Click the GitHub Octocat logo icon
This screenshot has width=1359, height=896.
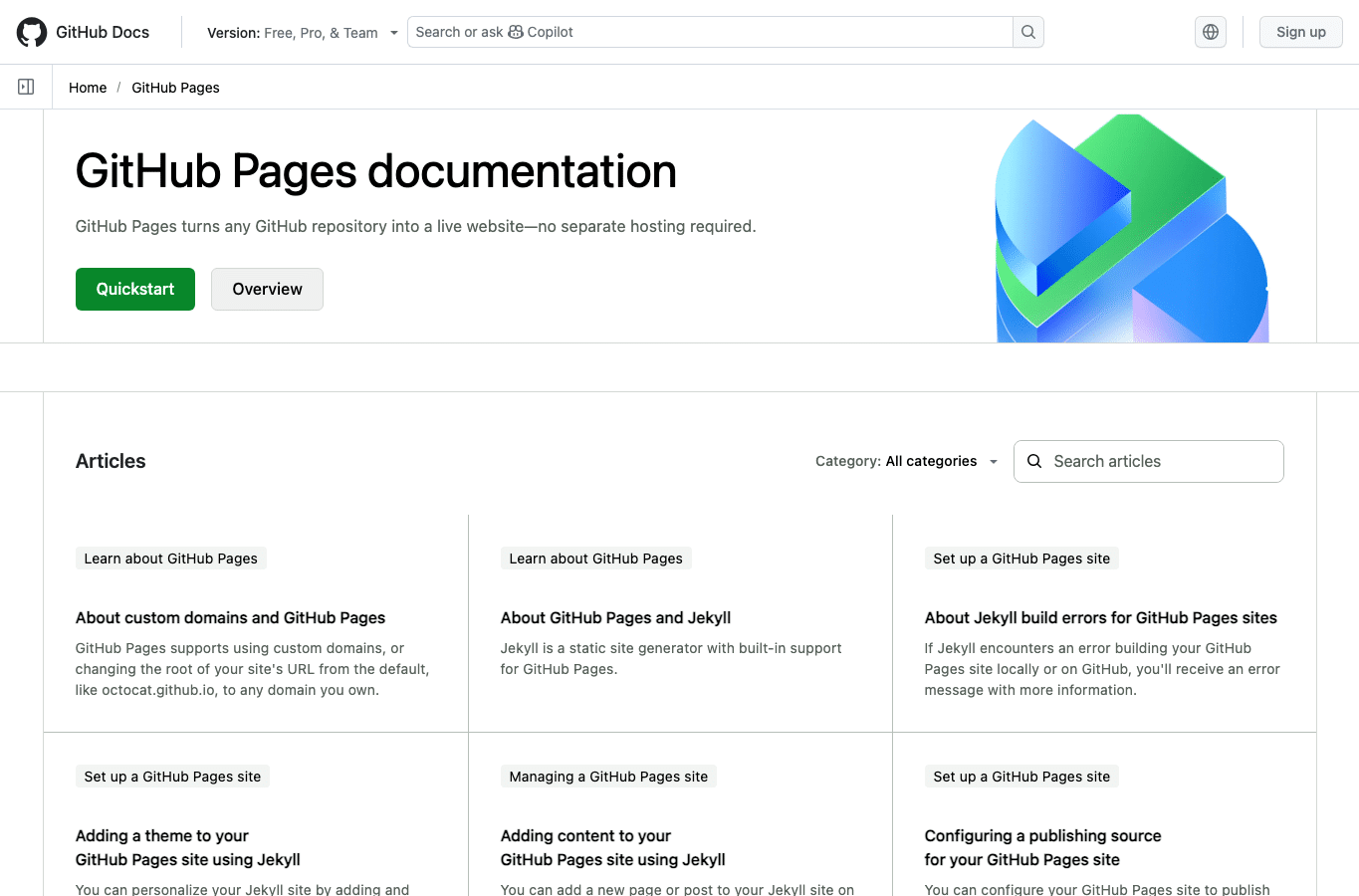[32, 32]
